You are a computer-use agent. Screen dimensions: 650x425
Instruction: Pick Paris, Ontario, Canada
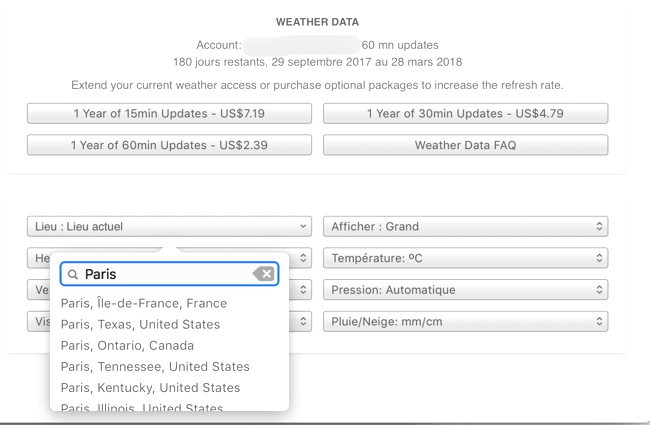pyautogui.click(x=129, y=345)
